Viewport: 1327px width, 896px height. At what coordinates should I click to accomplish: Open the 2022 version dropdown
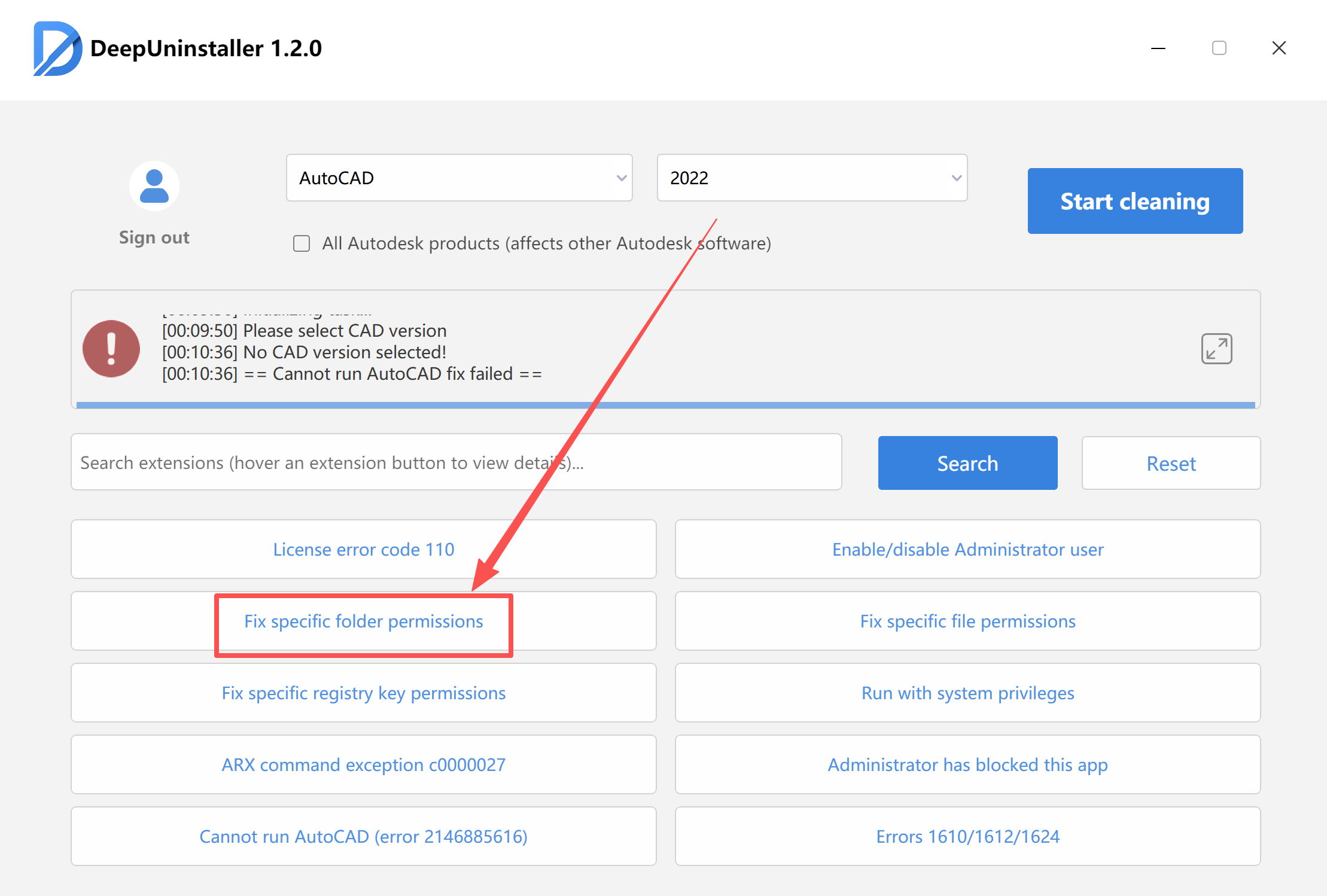coord(812,178)
